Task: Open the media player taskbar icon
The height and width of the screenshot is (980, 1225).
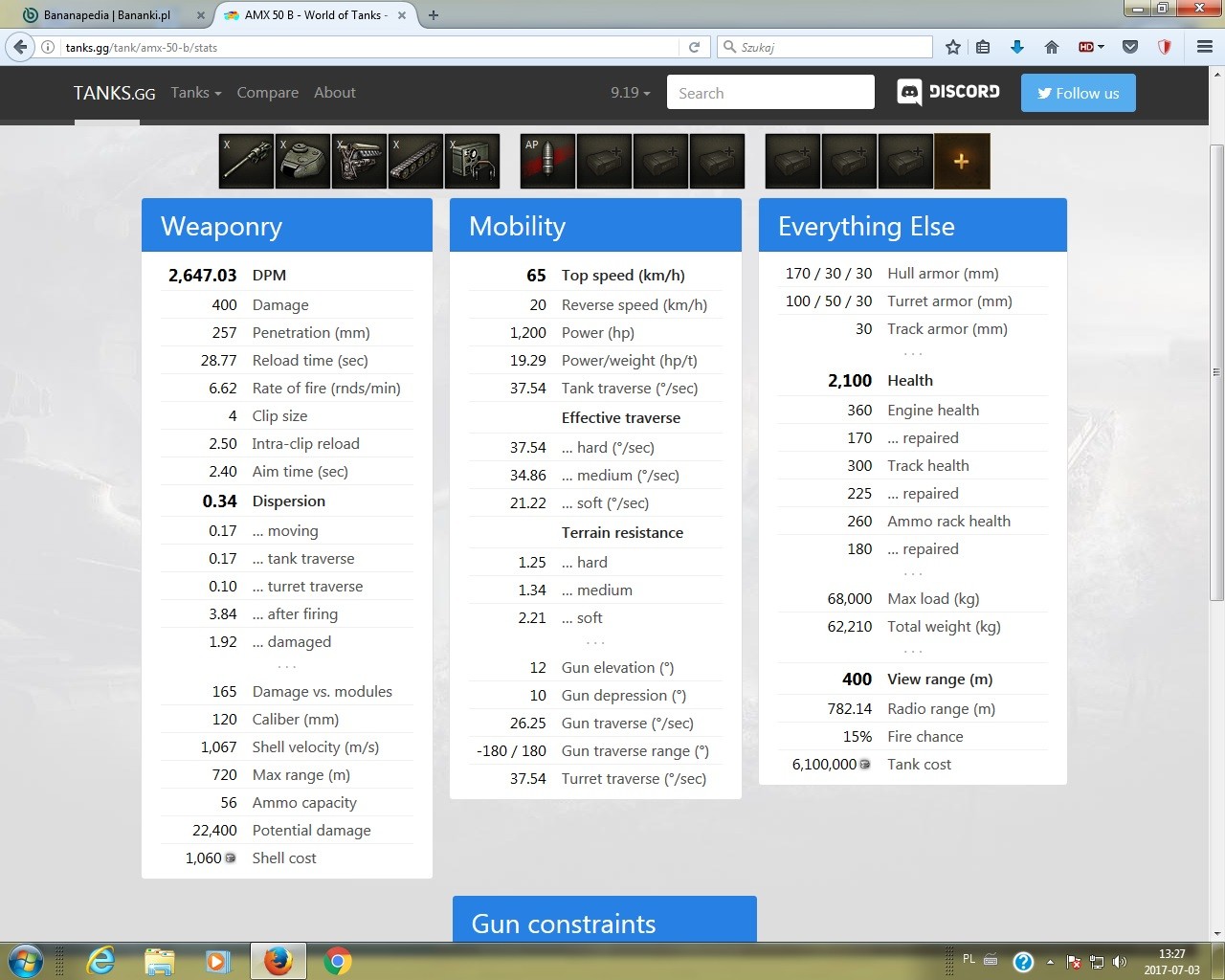Action: coord(218,961)
